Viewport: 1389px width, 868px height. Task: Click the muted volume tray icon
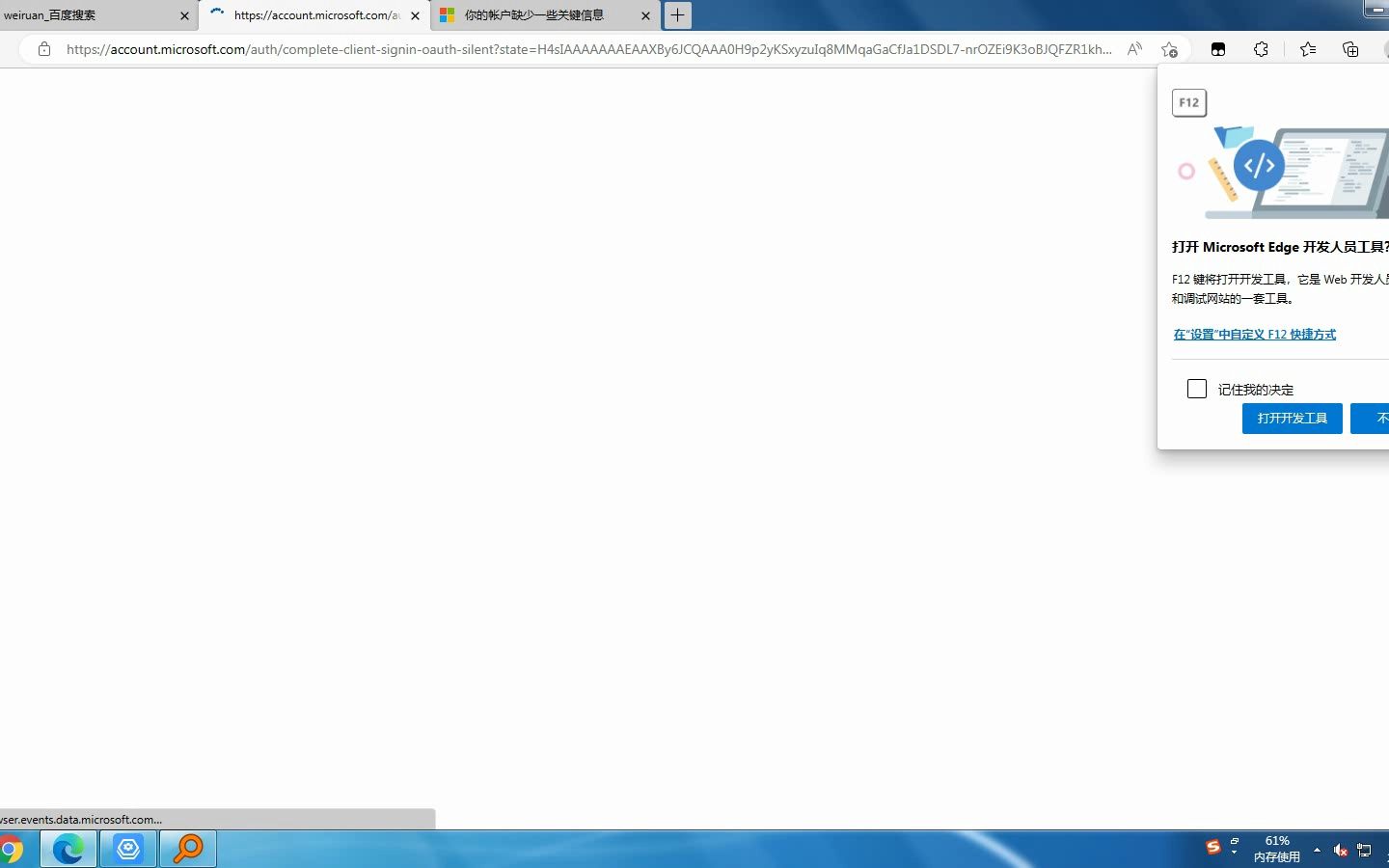click(x=1341, y=850)
